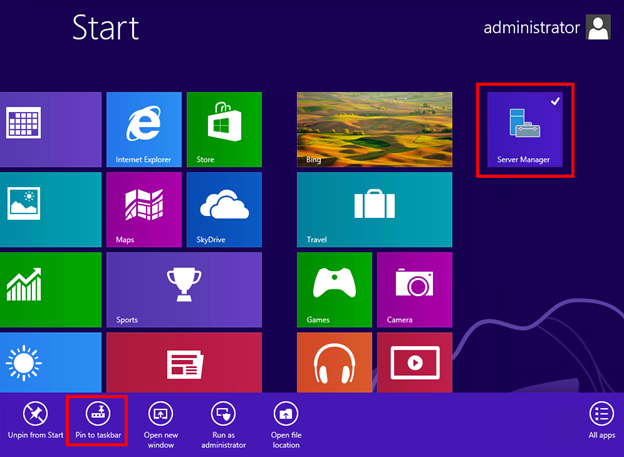Open the Games tile
The image size is (624, 457).
[x=334, y=290]
